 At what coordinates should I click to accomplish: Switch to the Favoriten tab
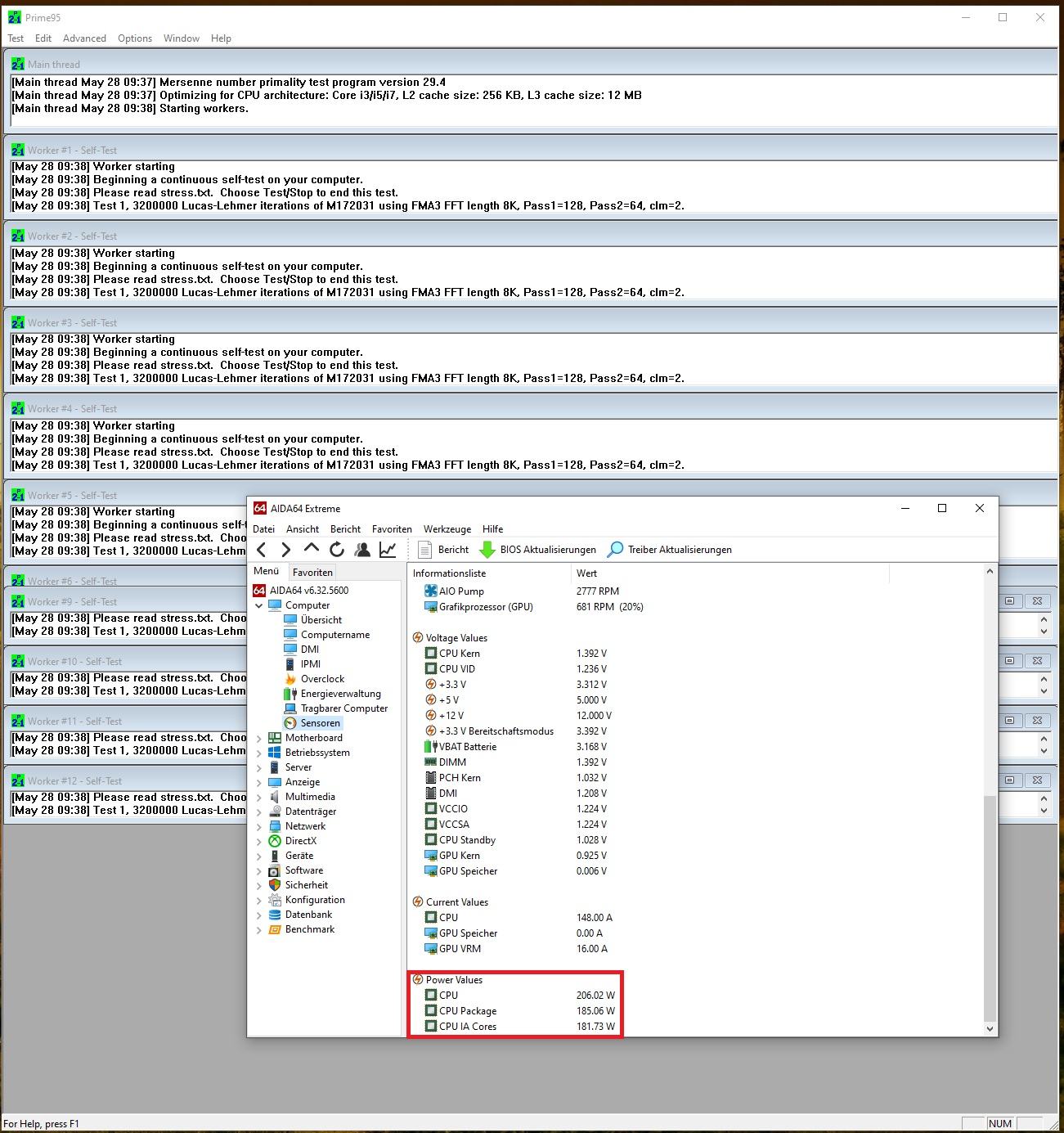click(312, 573)
